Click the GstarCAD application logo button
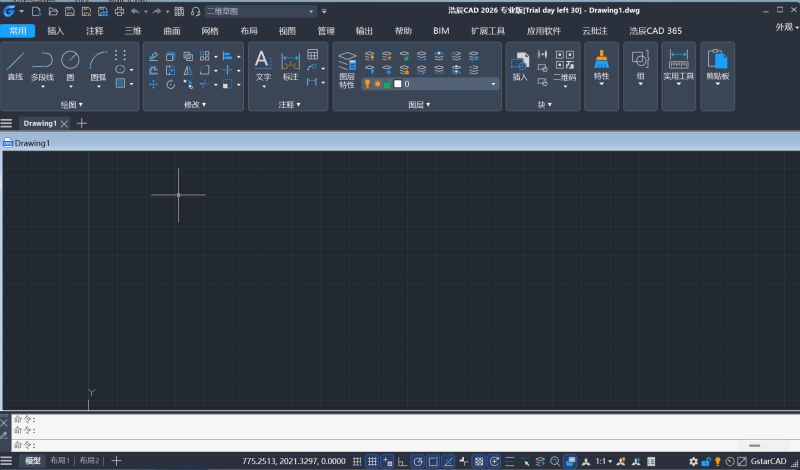800x470 pixels. (x=9, y=11)
